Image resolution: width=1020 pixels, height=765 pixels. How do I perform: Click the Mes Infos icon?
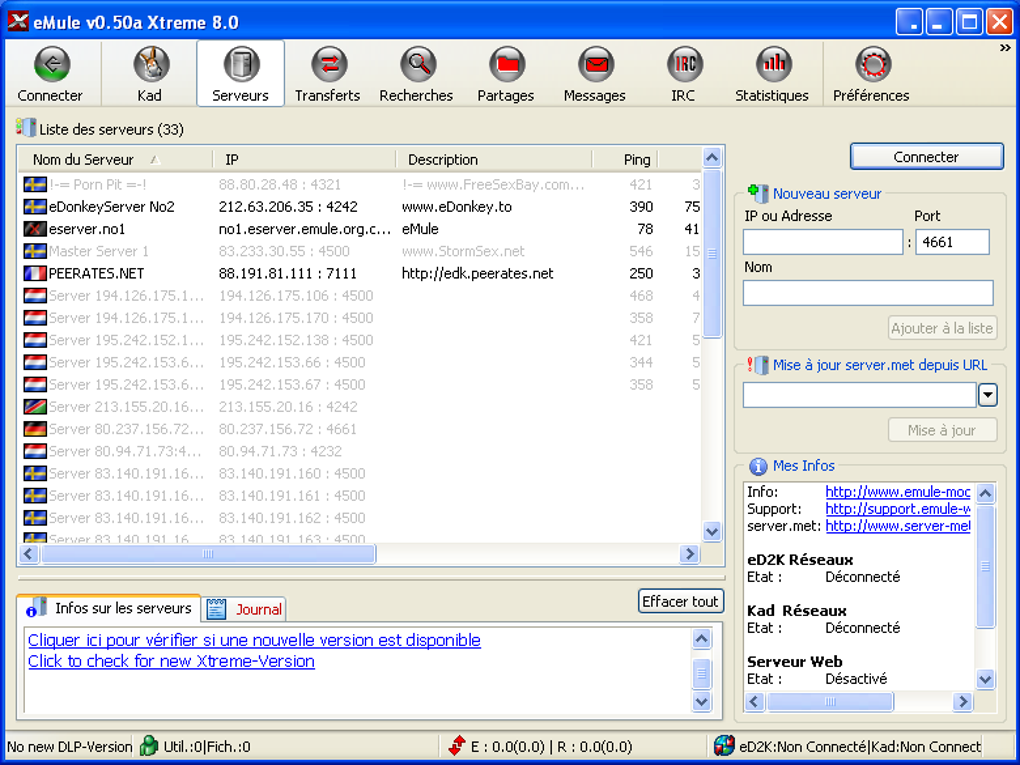(758, 466)
